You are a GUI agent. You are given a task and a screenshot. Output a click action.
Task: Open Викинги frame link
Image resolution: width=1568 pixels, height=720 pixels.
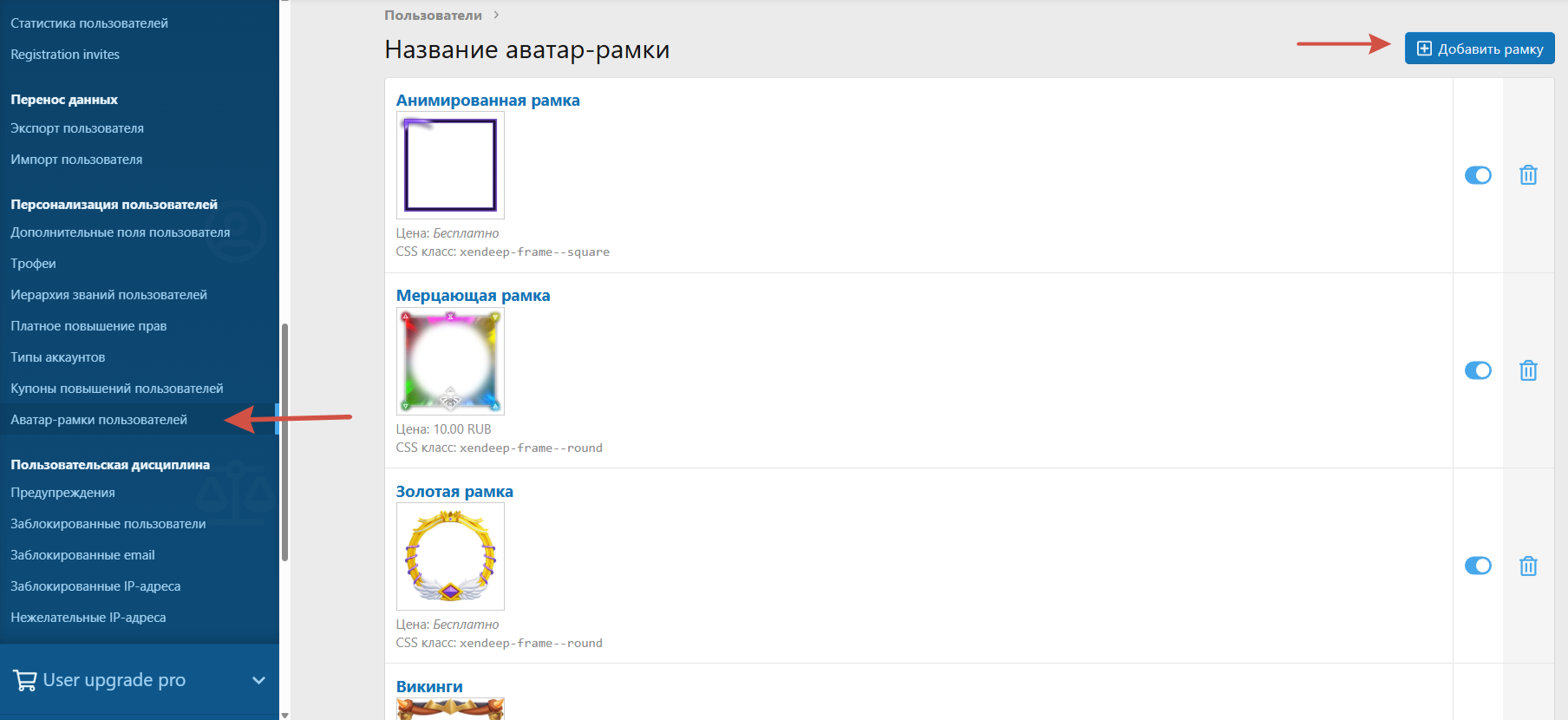pos(429,686)
